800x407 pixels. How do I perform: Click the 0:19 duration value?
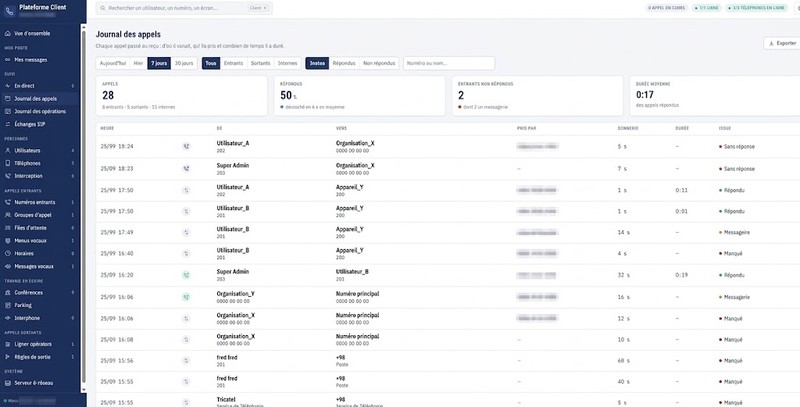pyautogui.click(x=681, y=275)
